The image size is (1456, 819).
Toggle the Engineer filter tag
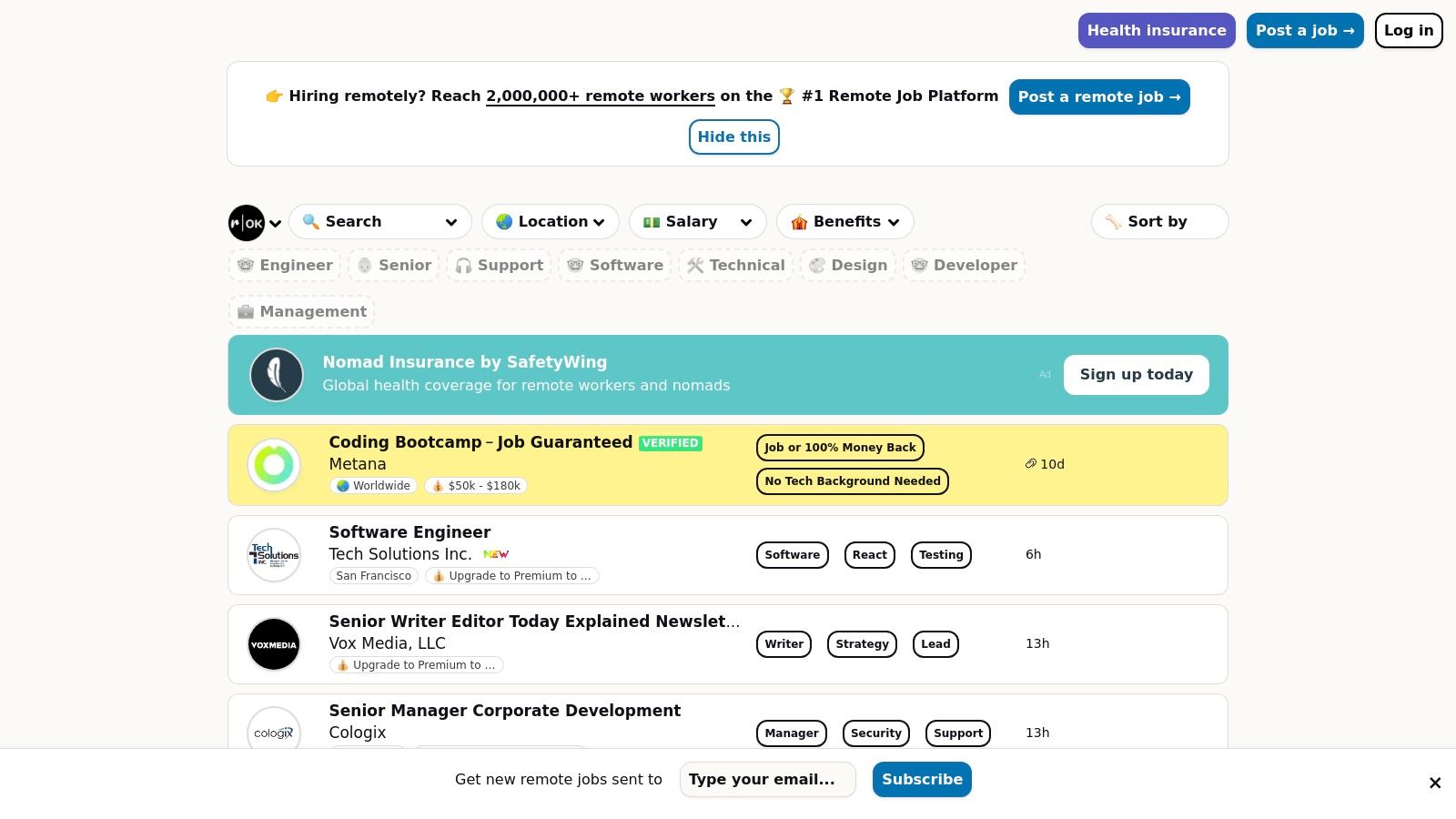coord(286,266)
